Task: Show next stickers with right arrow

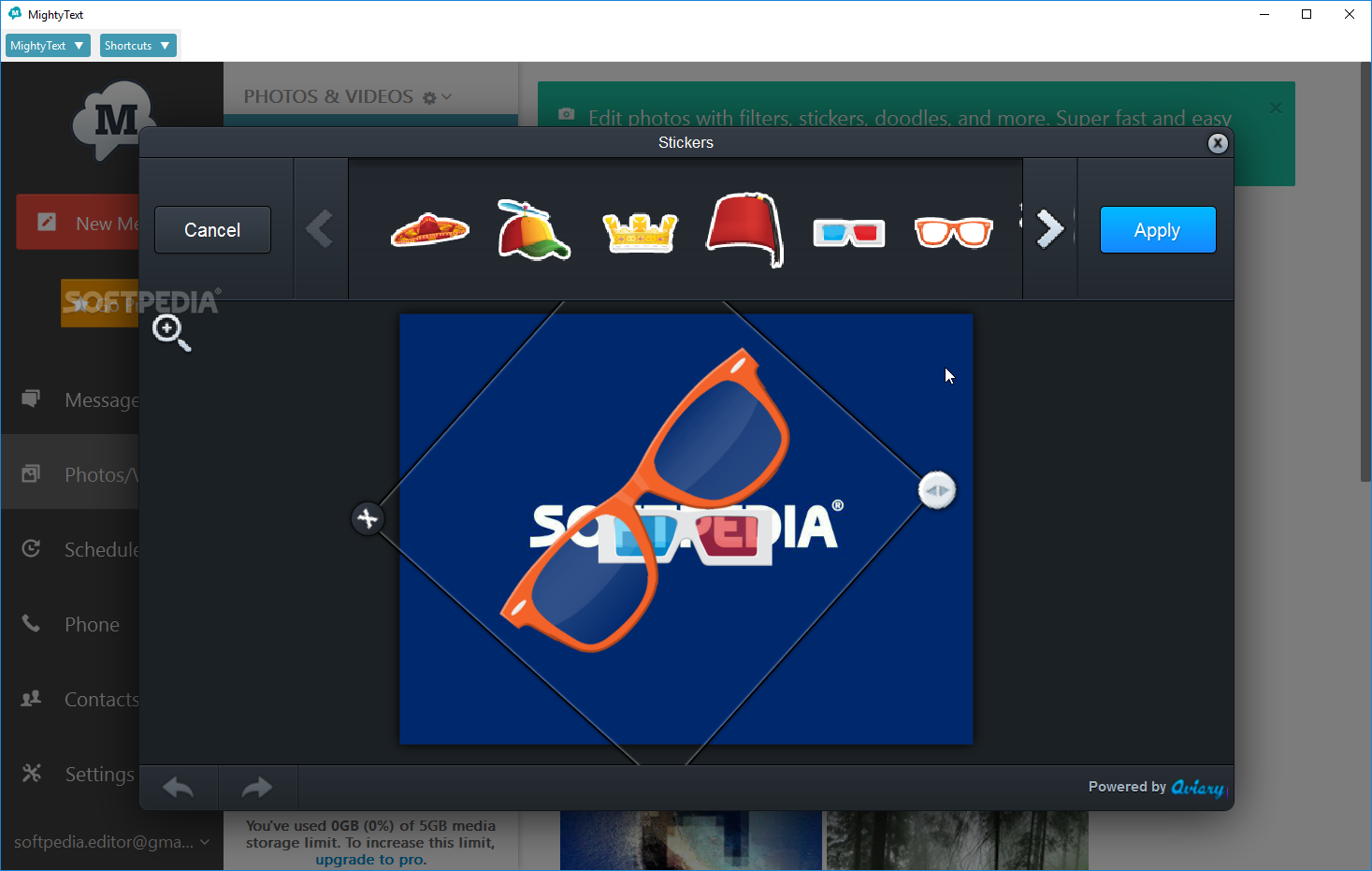Action: [x=1050, y=229]
